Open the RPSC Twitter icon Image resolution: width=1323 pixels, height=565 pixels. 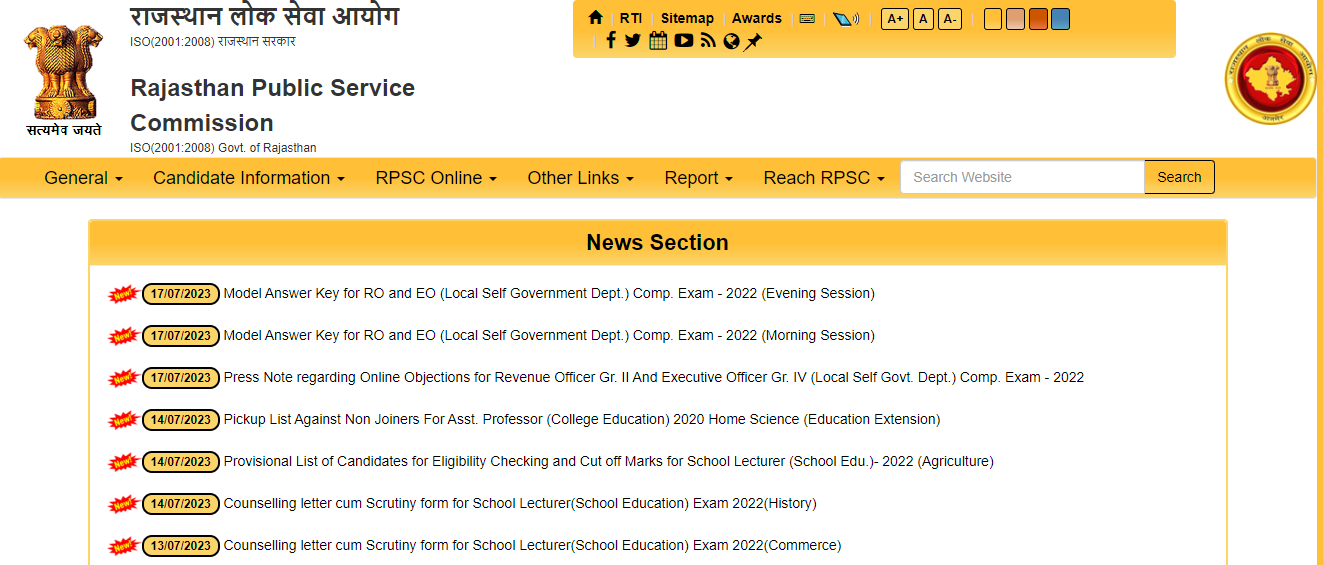633,41
